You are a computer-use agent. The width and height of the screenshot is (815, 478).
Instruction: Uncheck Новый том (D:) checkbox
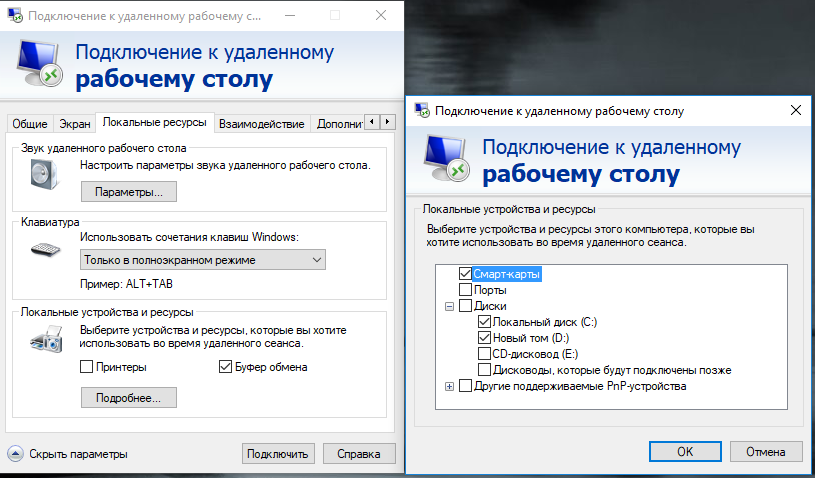(x=484, y=338)
